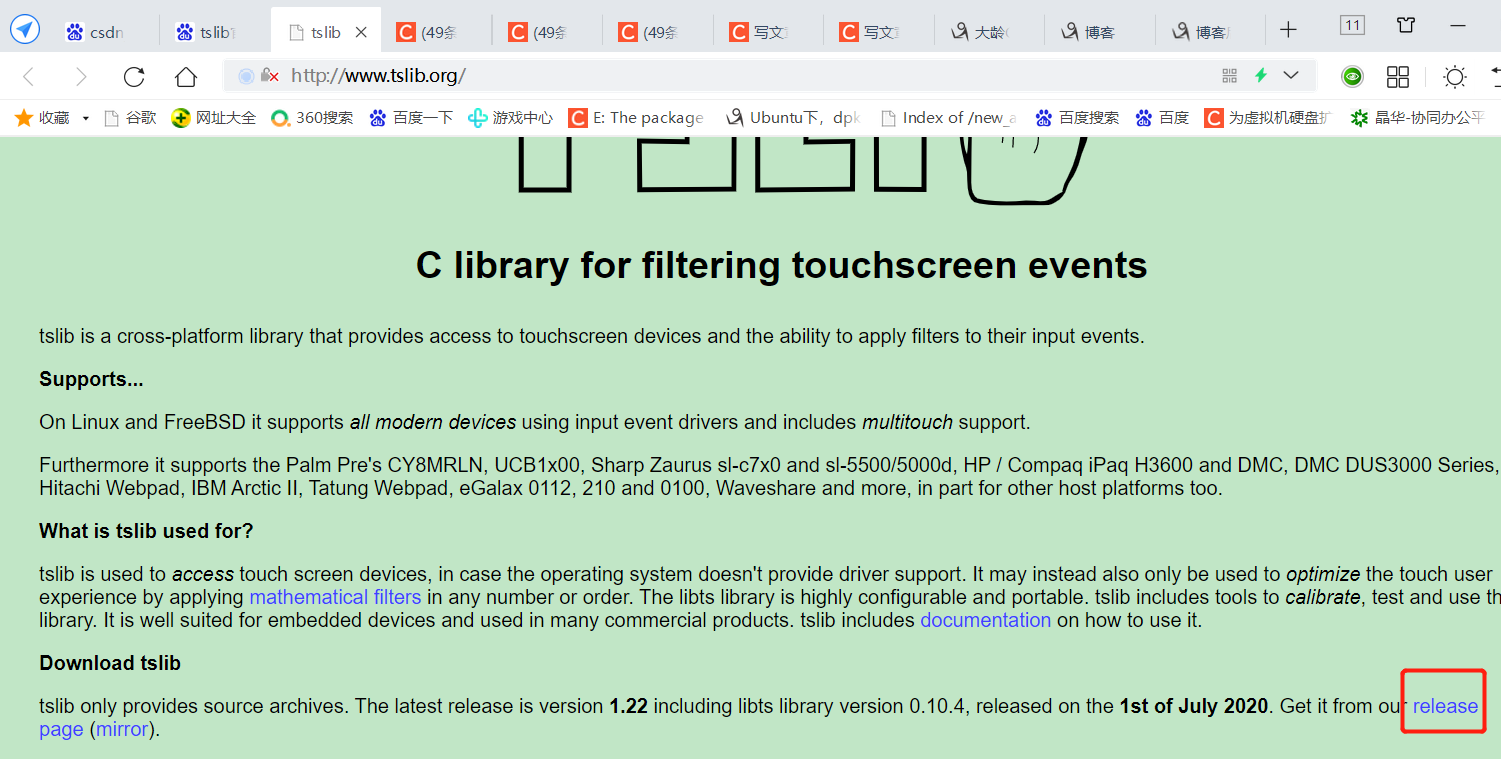Click the home icon in browser toolbar
This screenshot has width=1501, height=759.
tap(184, 76)
